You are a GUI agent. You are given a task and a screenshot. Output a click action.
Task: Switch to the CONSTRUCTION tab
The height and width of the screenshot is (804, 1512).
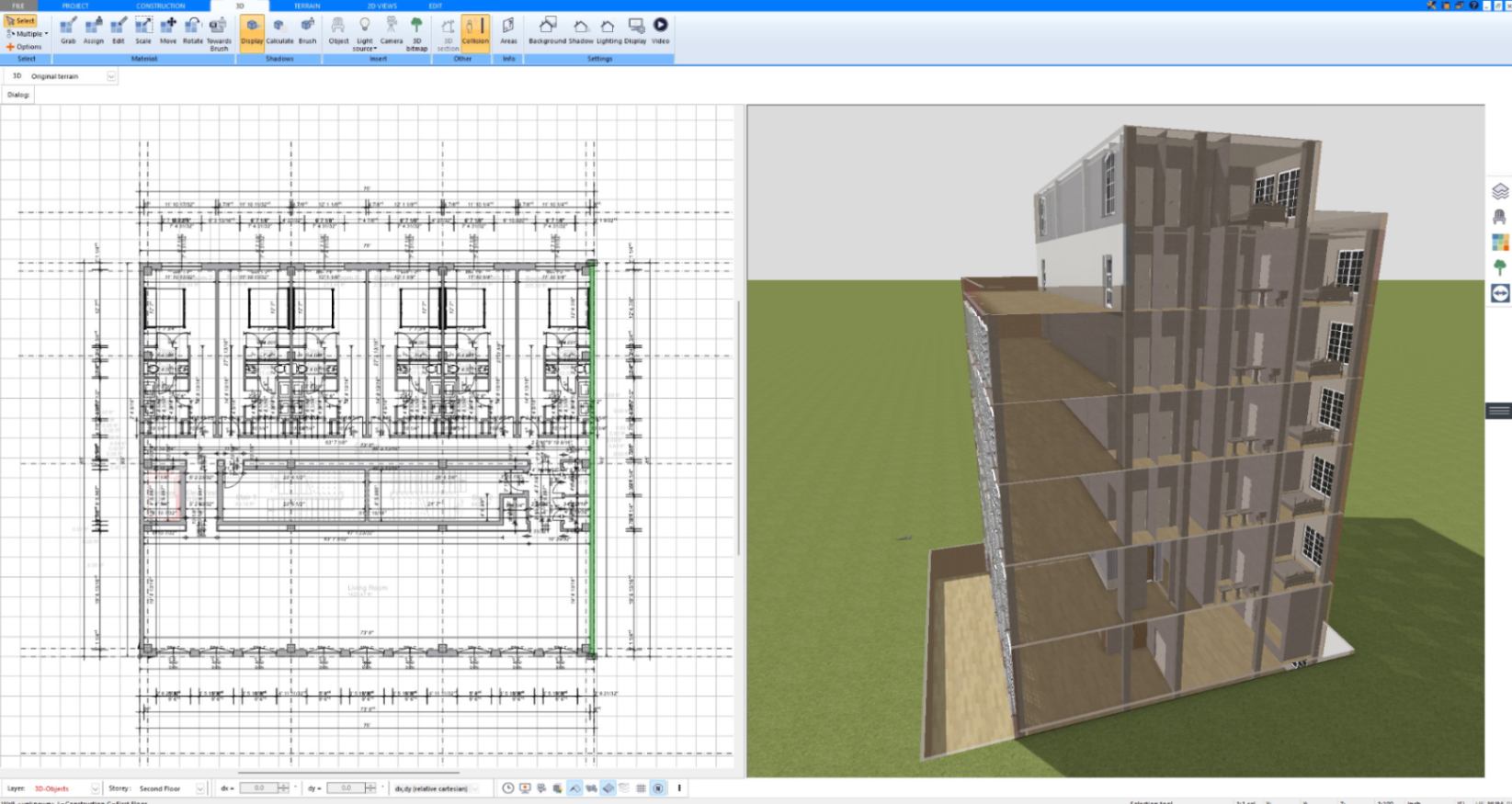[160, 6]
